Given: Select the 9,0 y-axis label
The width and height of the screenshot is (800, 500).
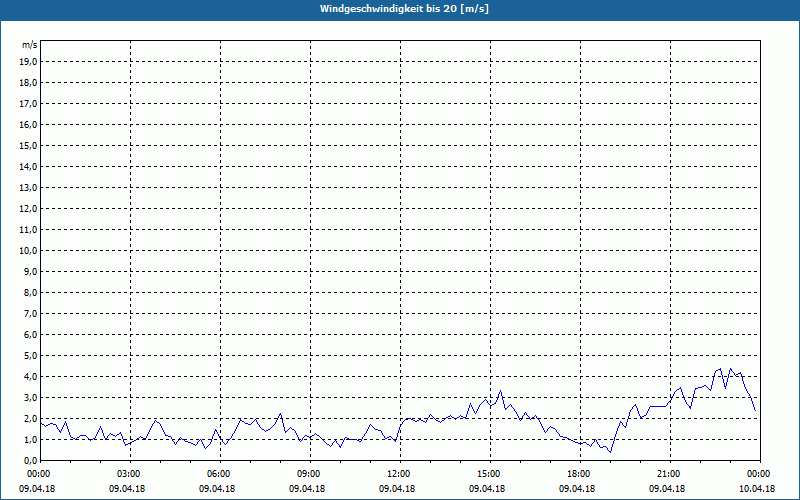Looking at the screenshot, I should pos(30,271).
